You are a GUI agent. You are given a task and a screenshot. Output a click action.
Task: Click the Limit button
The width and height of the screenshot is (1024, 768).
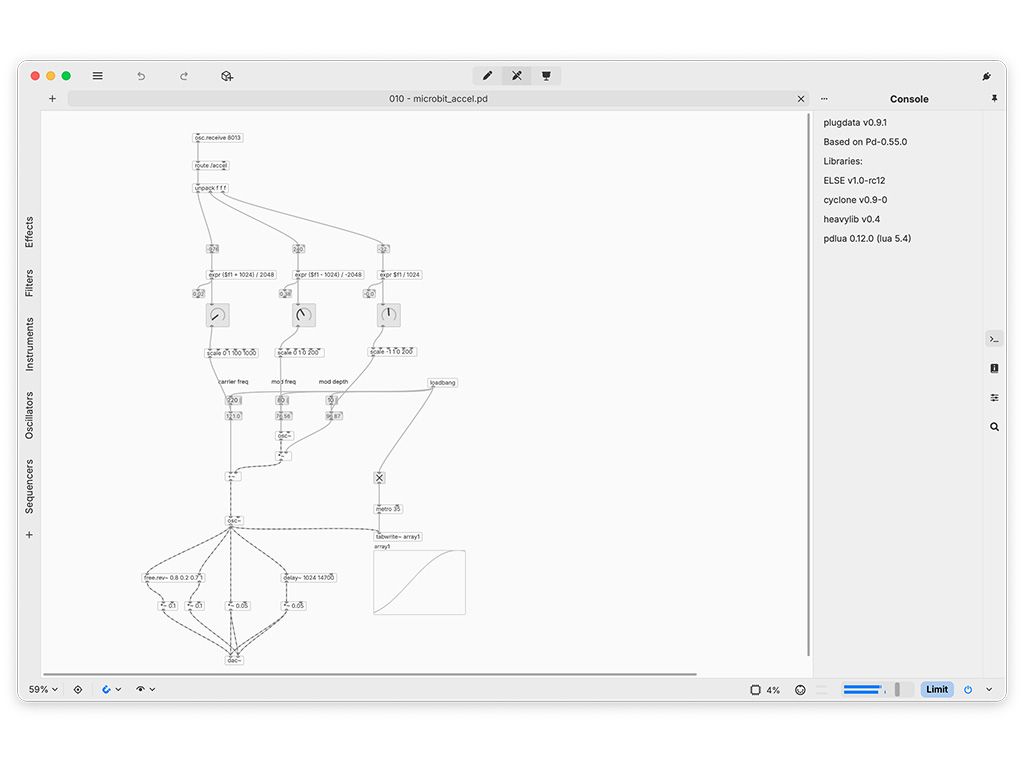[937, 689]
